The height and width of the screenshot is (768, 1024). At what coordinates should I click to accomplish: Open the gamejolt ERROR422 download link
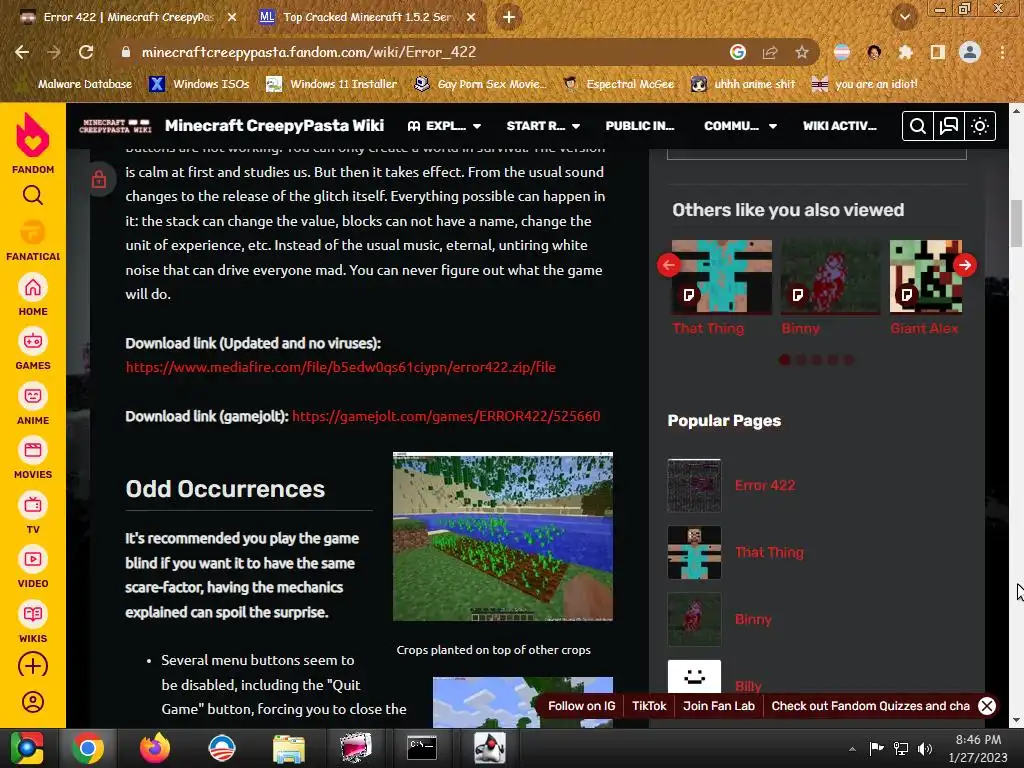coord(446,417)
